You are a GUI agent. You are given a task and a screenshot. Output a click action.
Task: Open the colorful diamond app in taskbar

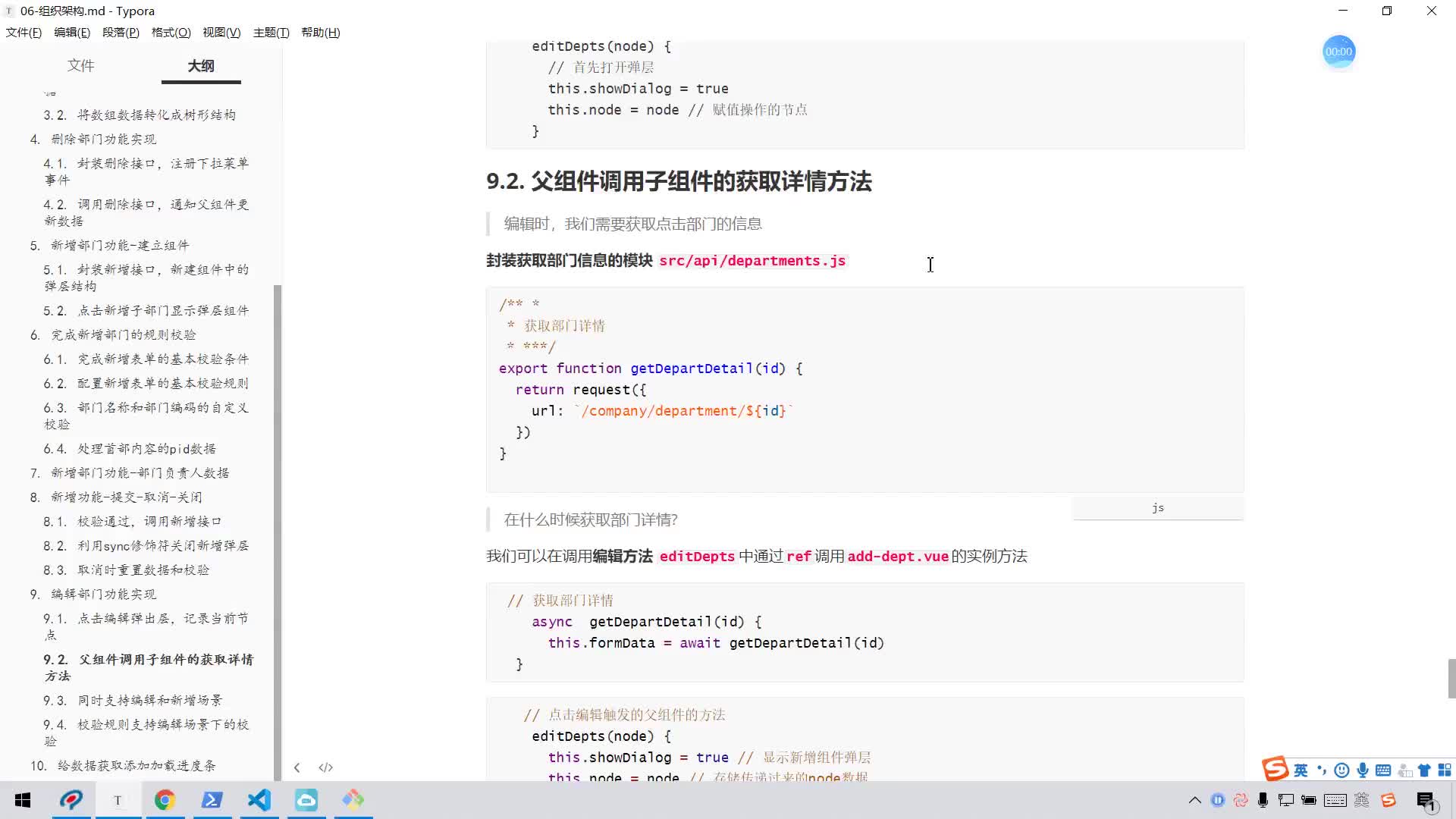point(353,800)
